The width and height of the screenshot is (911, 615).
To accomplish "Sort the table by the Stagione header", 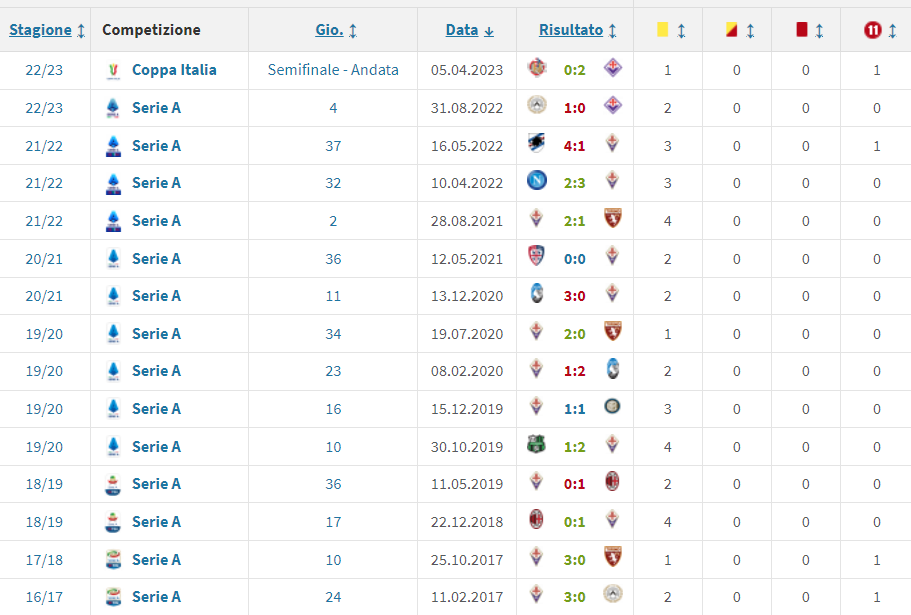I will pyautogui.click(x=40, y=30).
